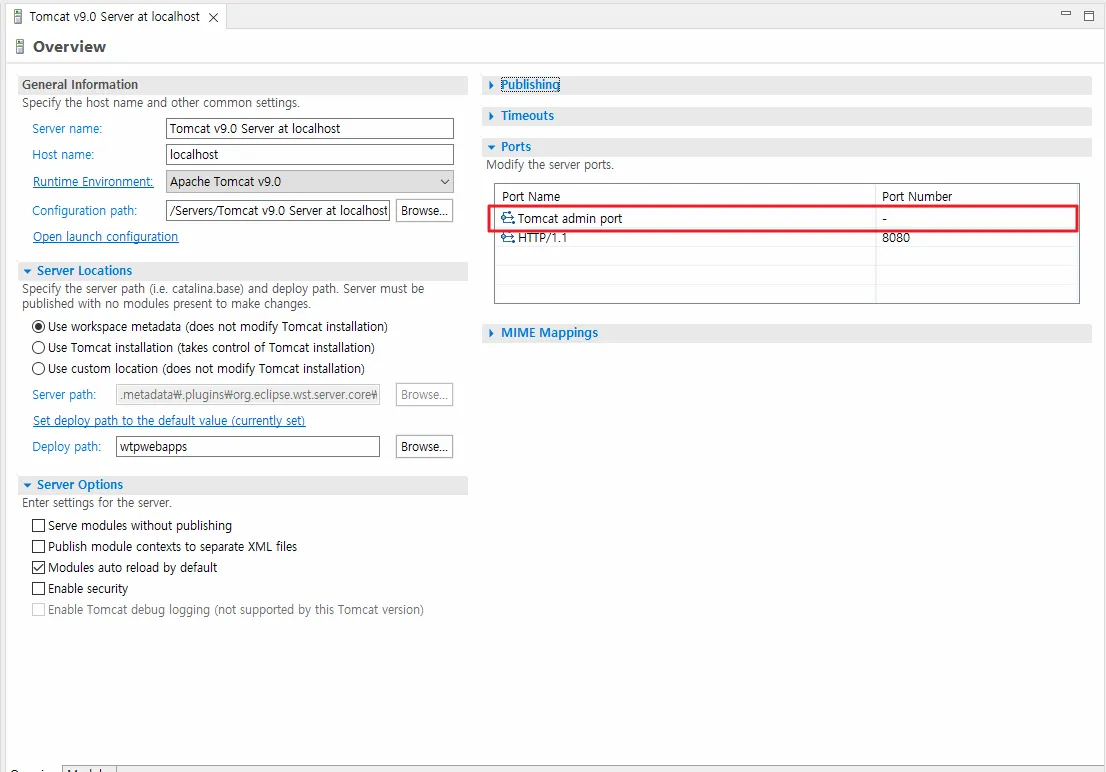This screenshot has height=772, width=1106.
Task: Enable Publish module contexts to separate XML files
Action: click(39, 547)
